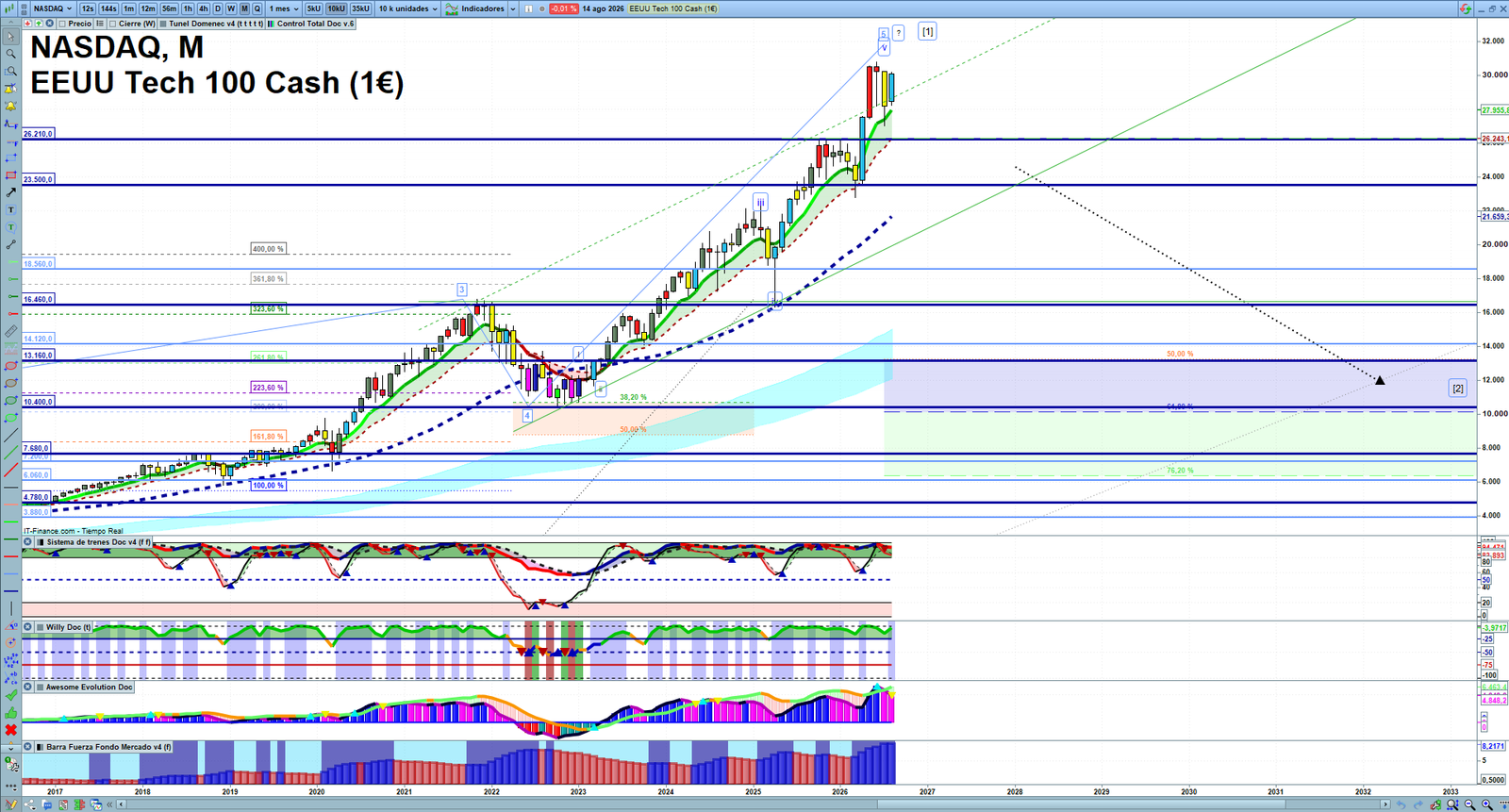Switch to the 1h timeframe
This screenshot has width=1509, height=812.
(x=188, y=8)
